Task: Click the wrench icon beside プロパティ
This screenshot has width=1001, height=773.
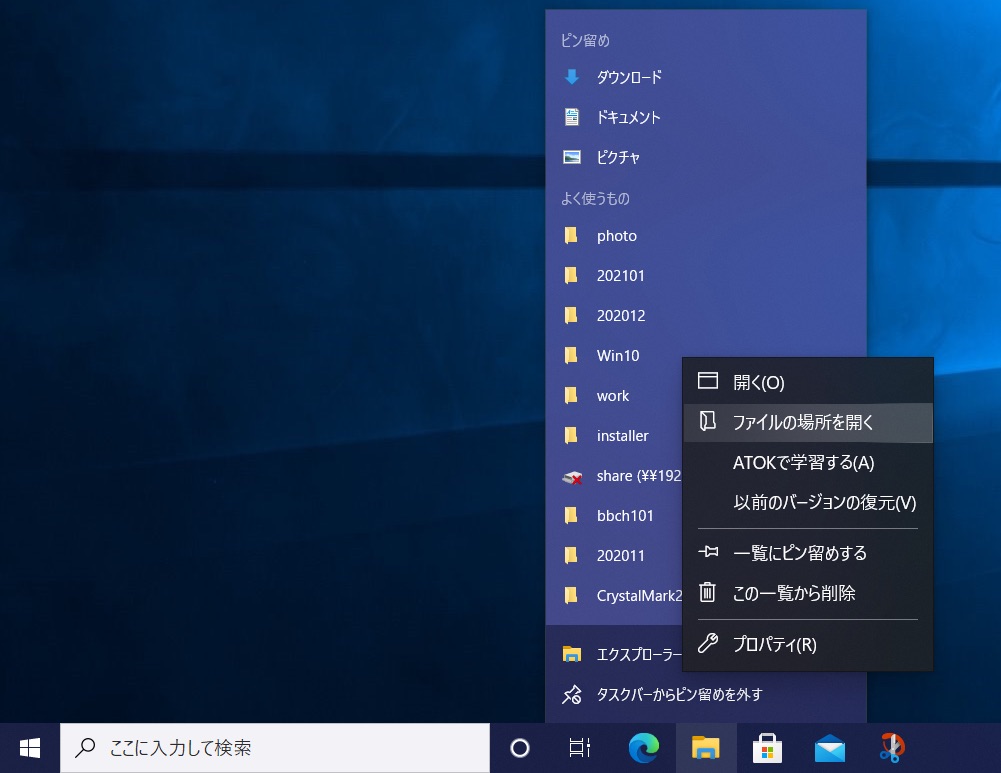Action: coord(708,643)
